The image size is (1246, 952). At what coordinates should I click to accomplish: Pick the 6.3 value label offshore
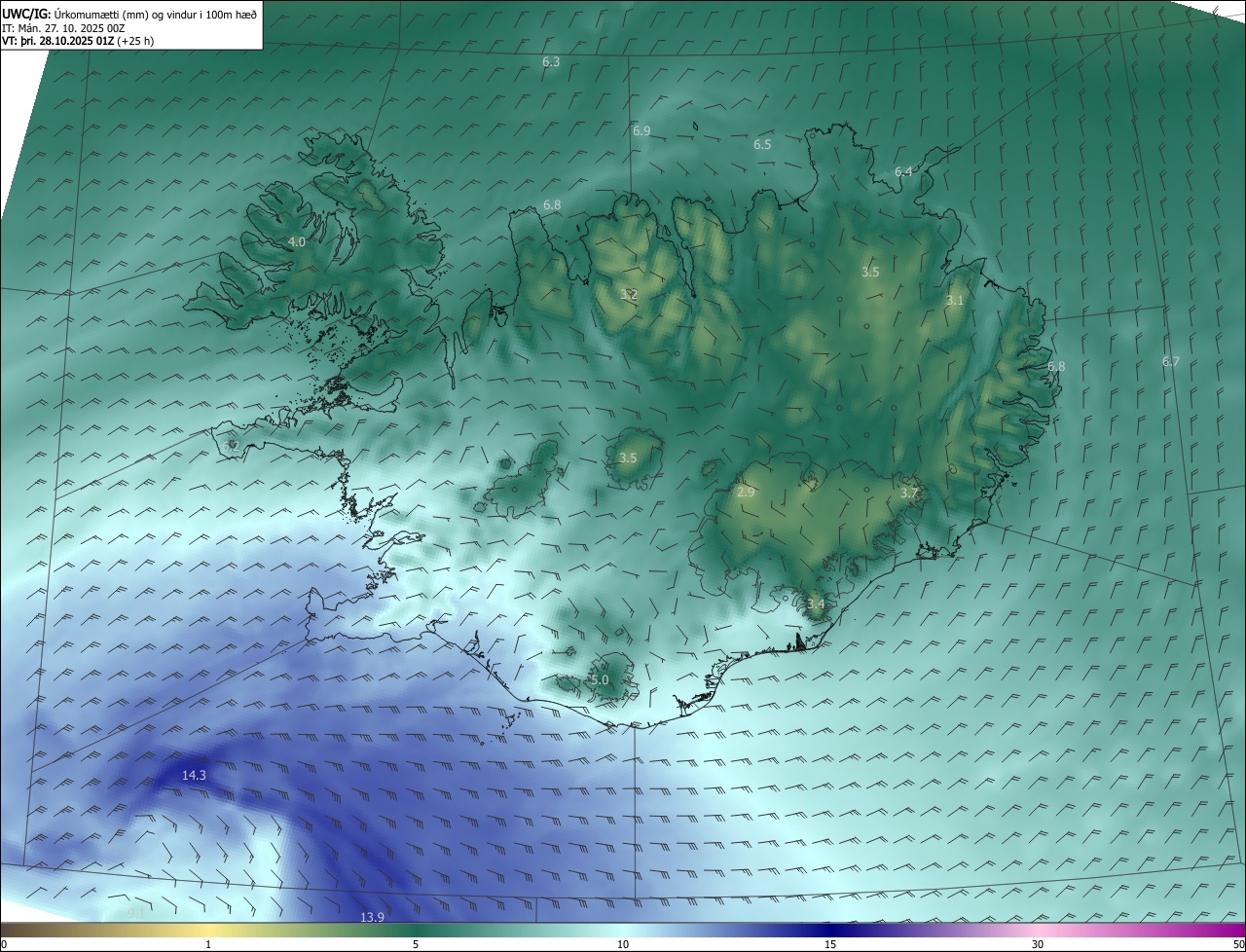(551, 61)
